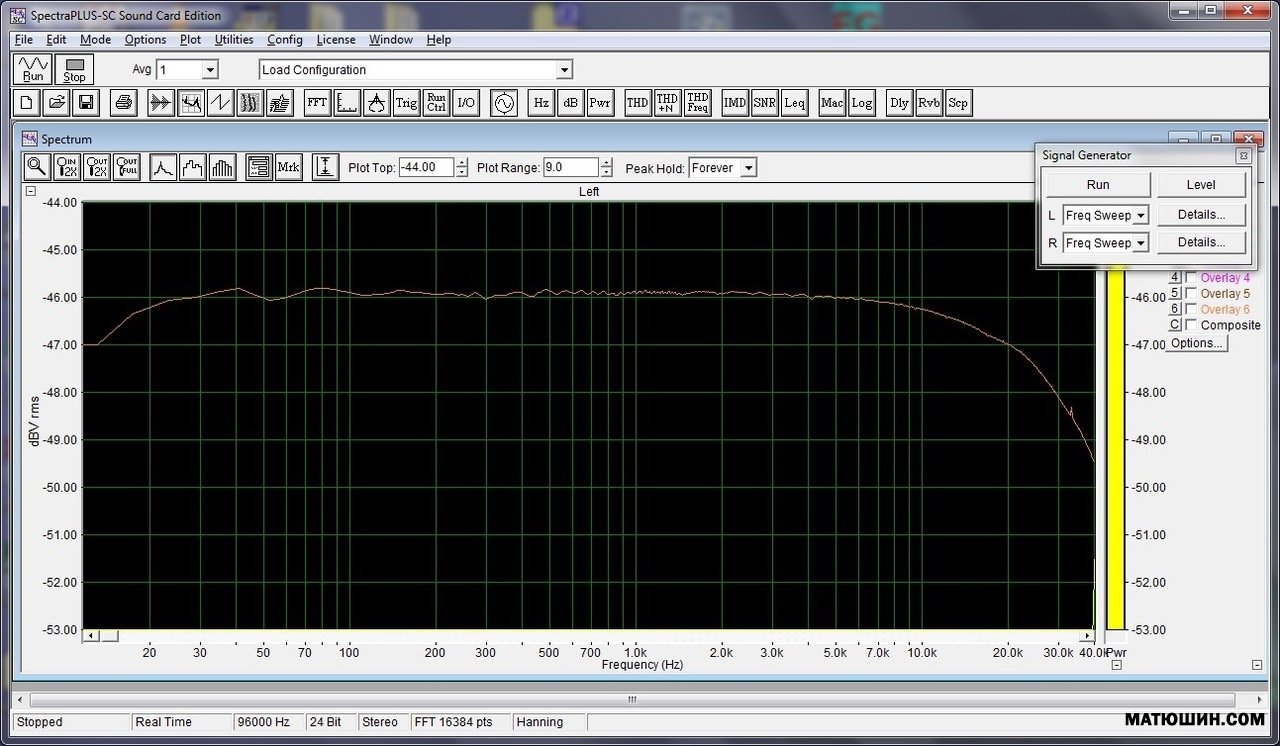This screenshot has width=1280, height=746.
Task: Open the L channel Freq Sweep dropdown
Action: click(x=1140, y=215)
